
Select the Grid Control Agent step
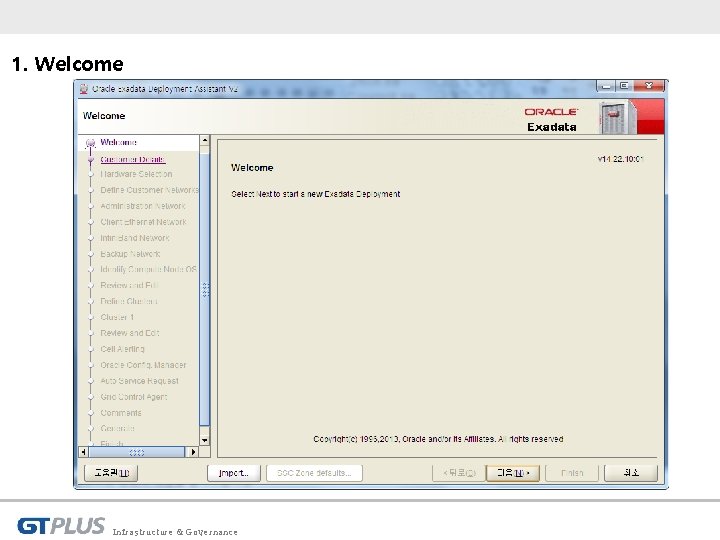134,397
